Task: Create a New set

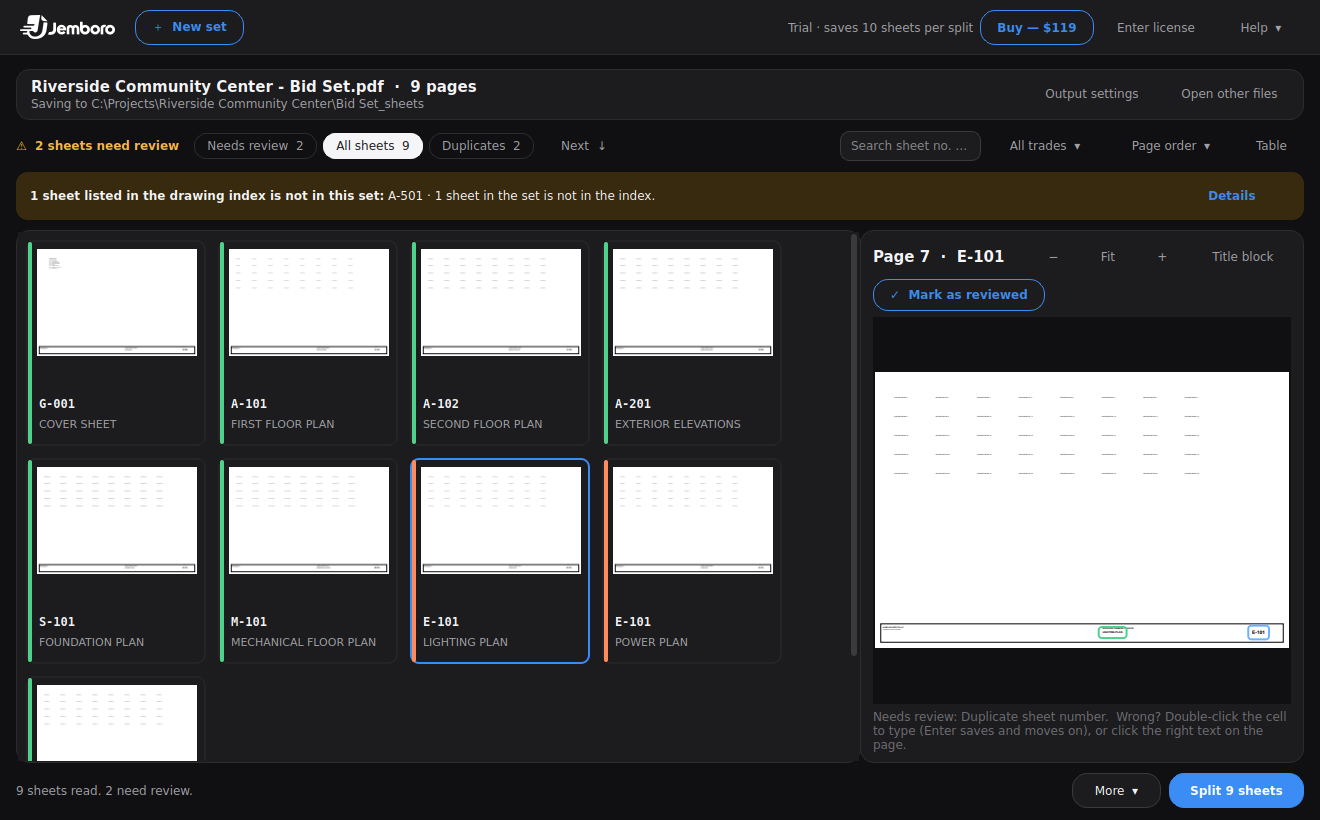Action: [189, 27]
